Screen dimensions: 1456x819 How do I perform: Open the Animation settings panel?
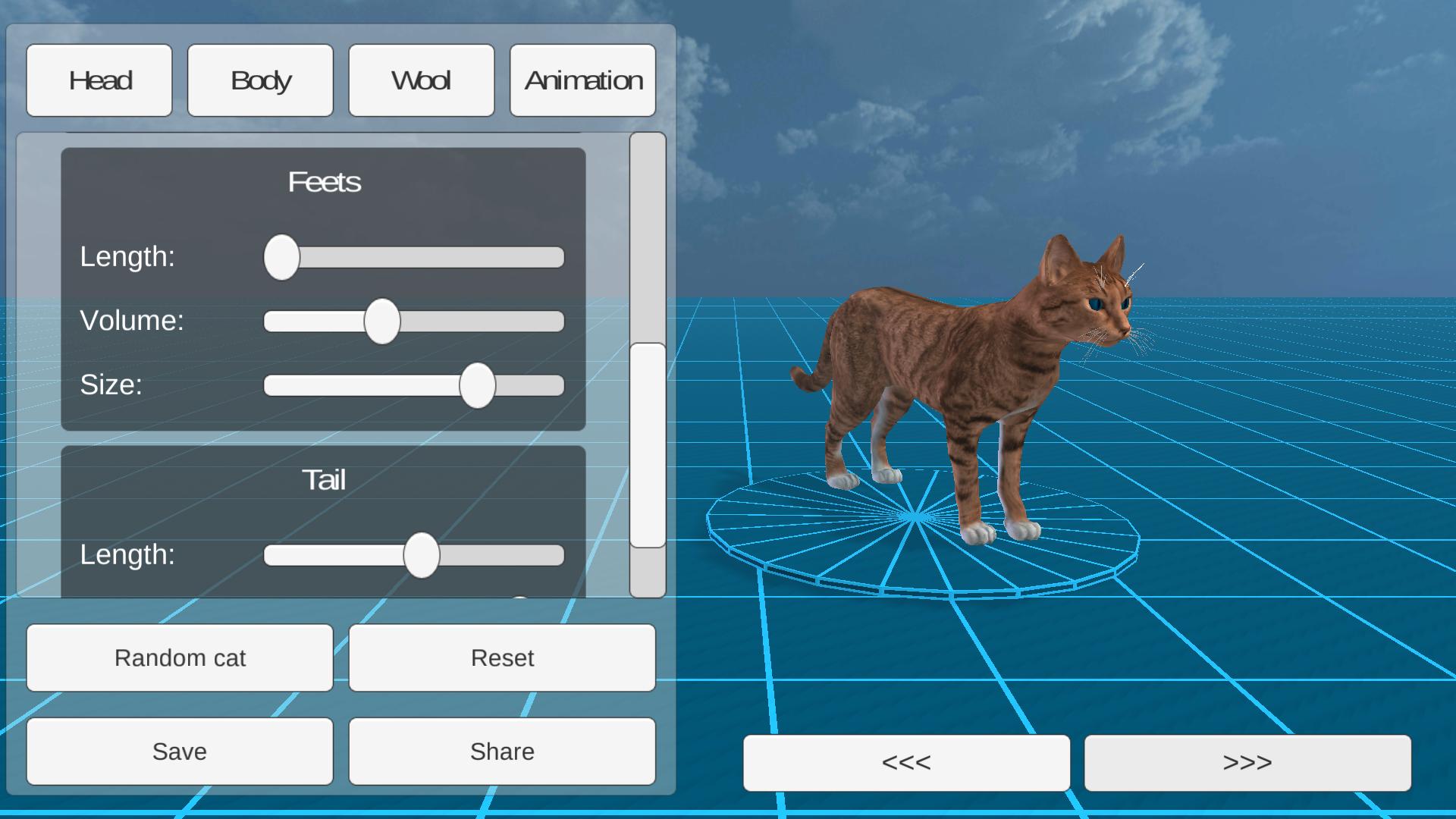click(x=582, y=80)
